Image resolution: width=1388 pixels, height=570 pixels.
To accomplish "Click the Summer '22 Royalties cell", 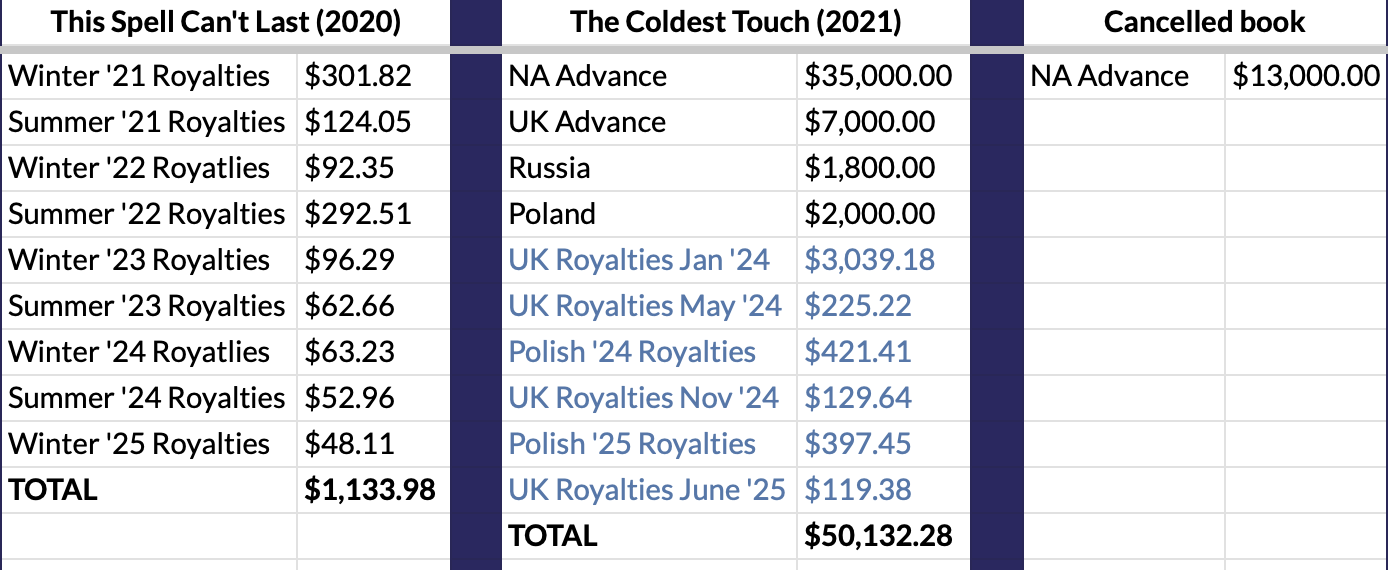I will click(147, 214).
